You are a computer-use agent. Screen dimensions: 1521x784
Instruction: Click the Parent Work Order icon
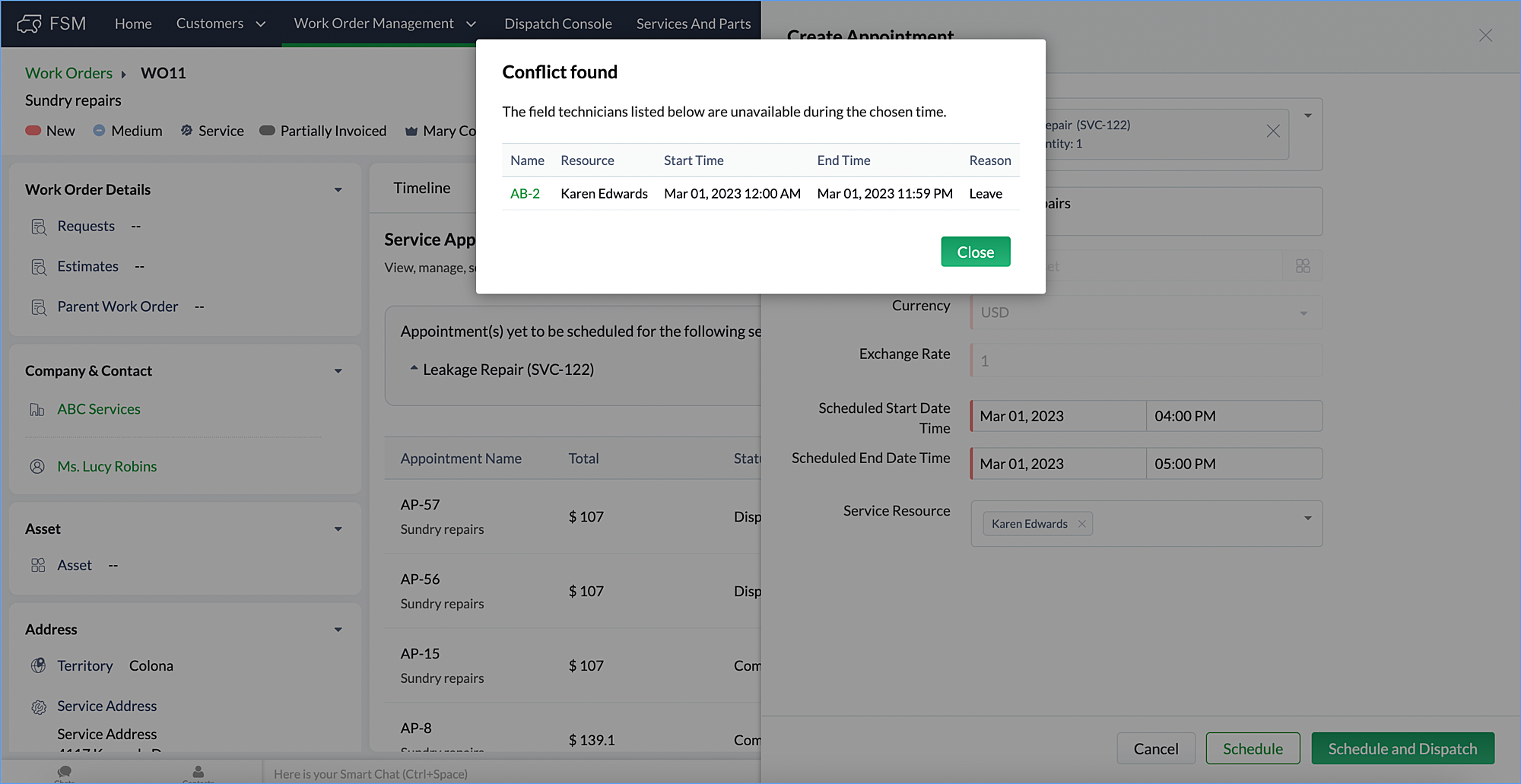pyautogui.click(x=39, y=307)
